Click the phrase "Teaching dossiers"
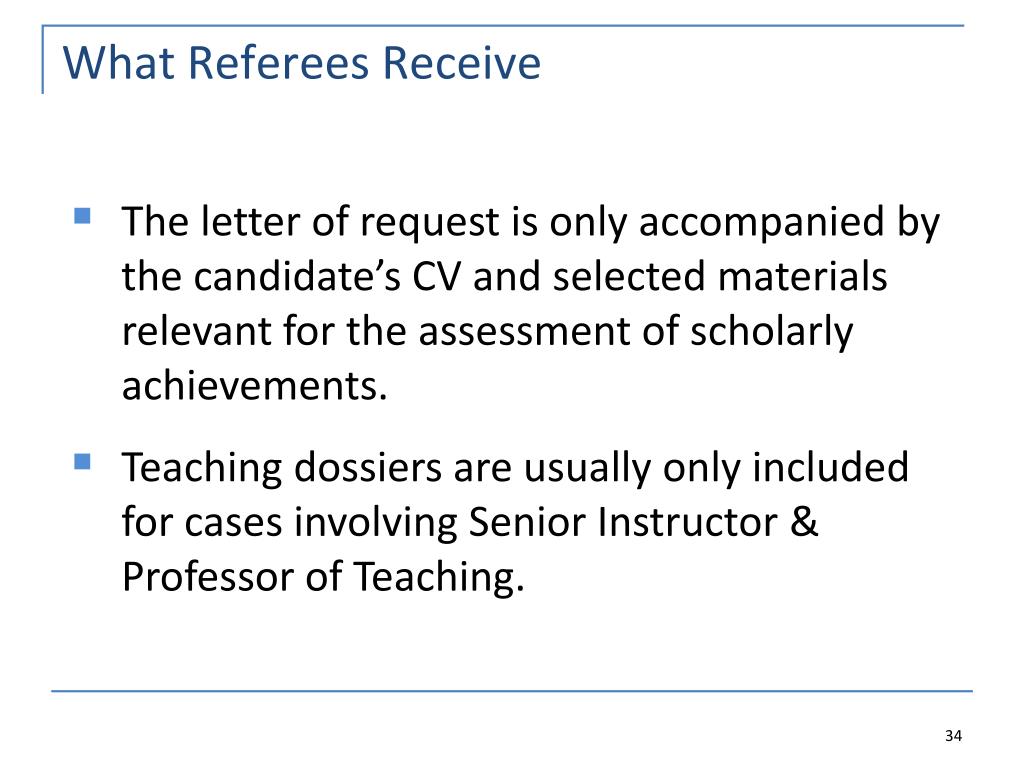Image resolution: width=1024 pixels, height=768 pixels. 282,468
